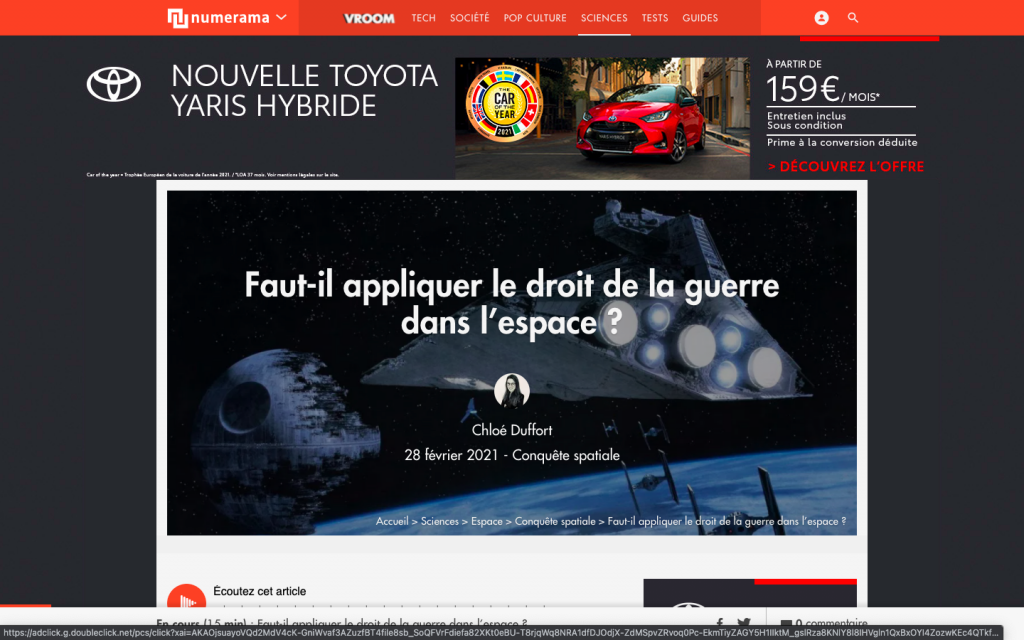
Task: Navigate to TESTS
Action: tap(654, 18)
